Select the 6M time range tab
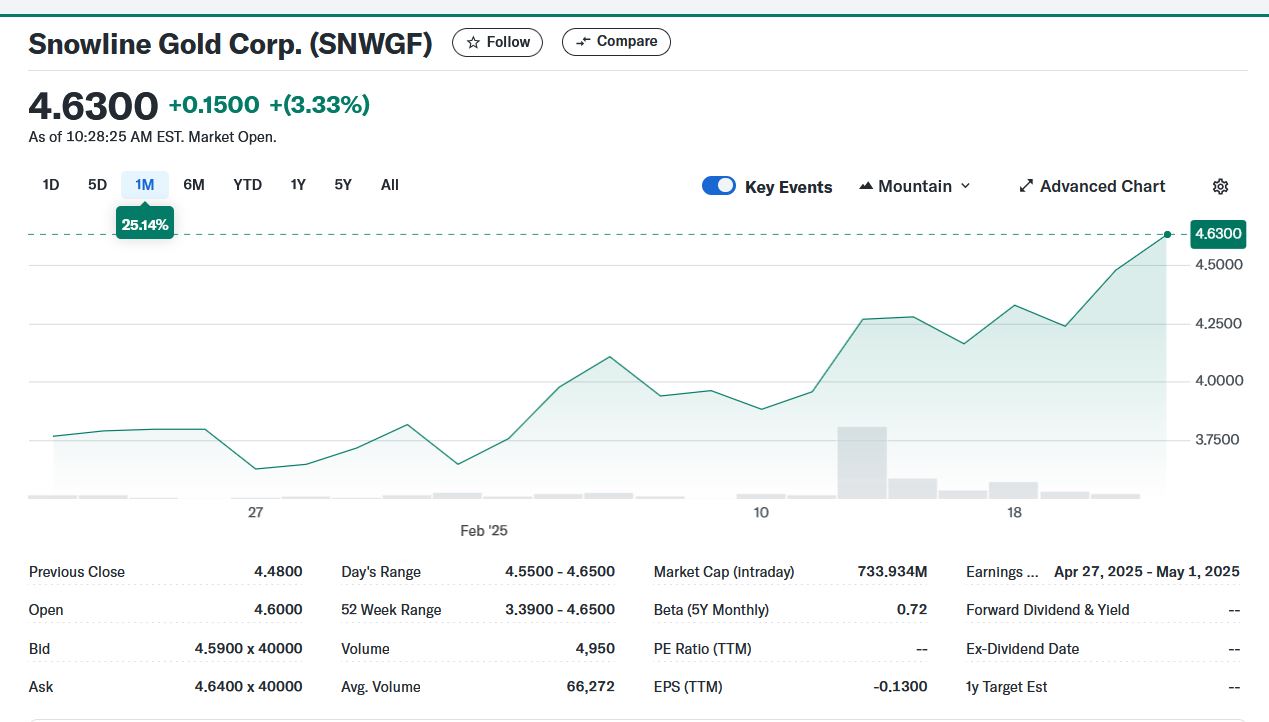 pos(194,185)
